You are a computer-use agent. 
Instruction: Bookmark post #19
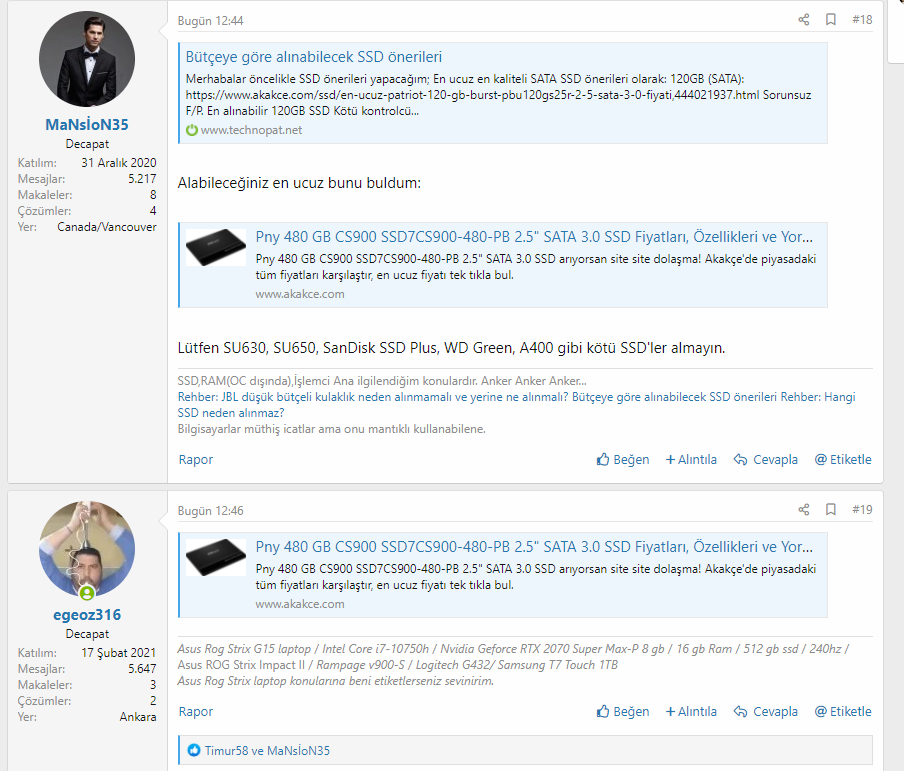[x=831, y=509]
